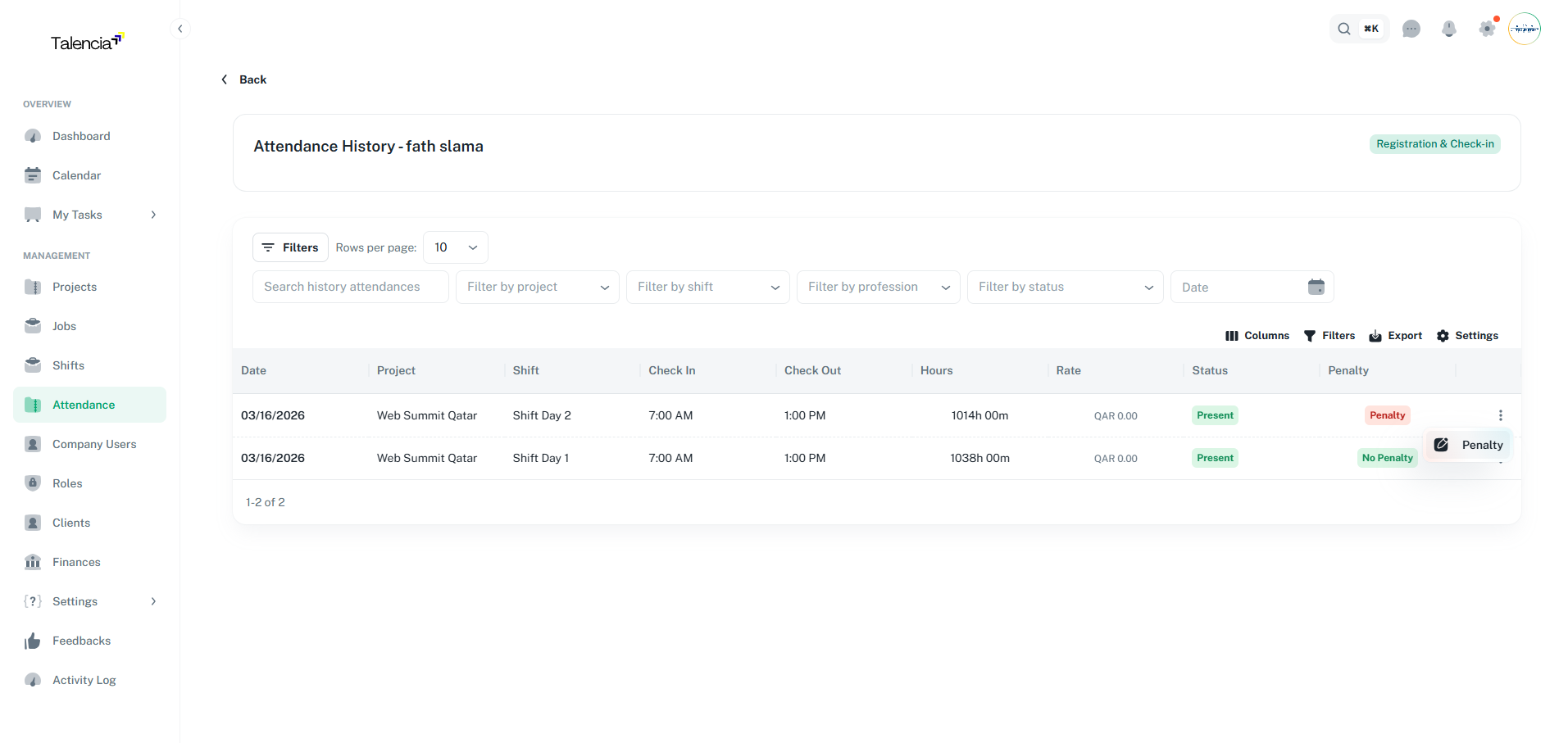Screen dimensions: 1568x743
Task: Open the Filter by project dropdown
Action: (537, 287)
